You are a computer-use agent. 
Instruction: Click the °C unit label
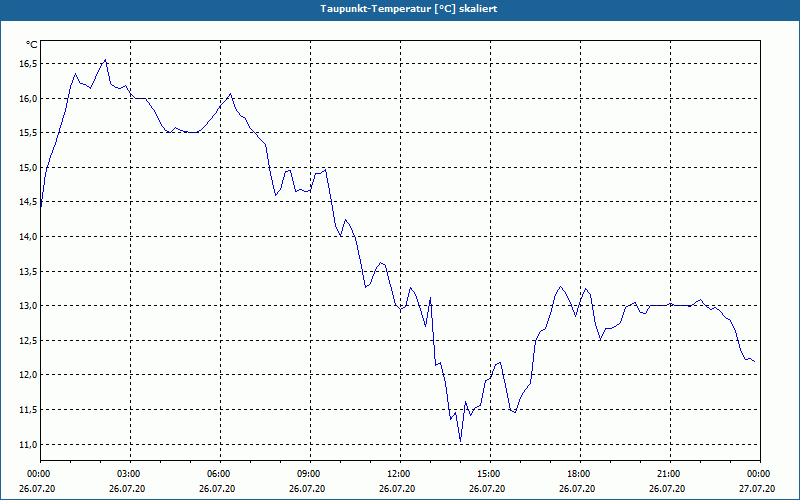pos(32,45)
